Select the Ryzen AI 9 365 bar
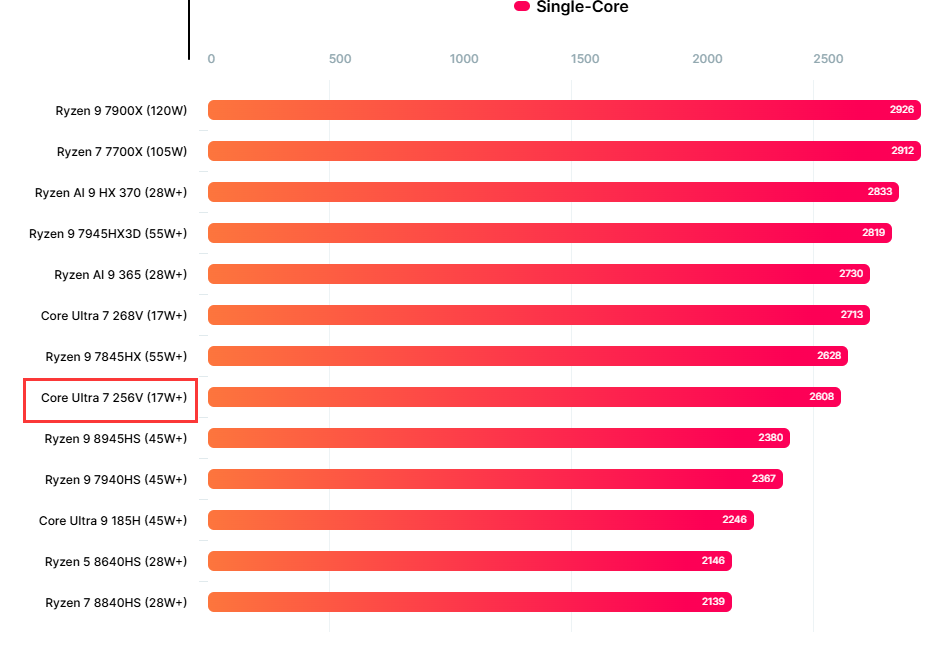 click(538, 274)
